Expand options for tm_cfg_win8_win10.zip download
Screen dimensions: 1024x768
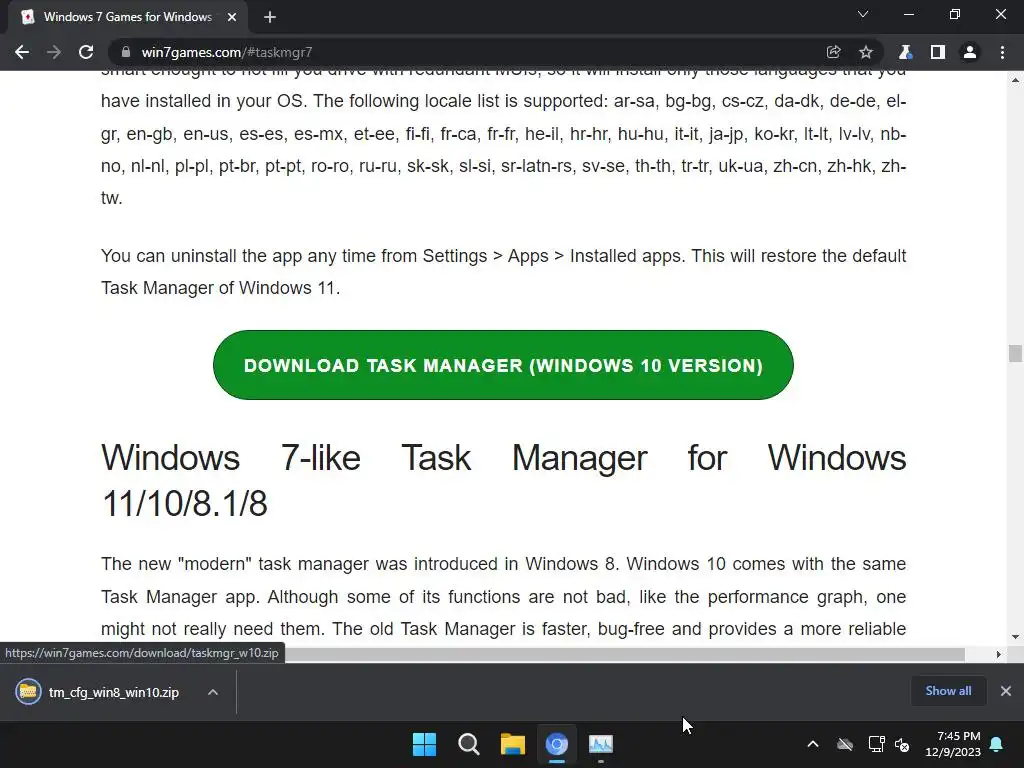point(213,692)
